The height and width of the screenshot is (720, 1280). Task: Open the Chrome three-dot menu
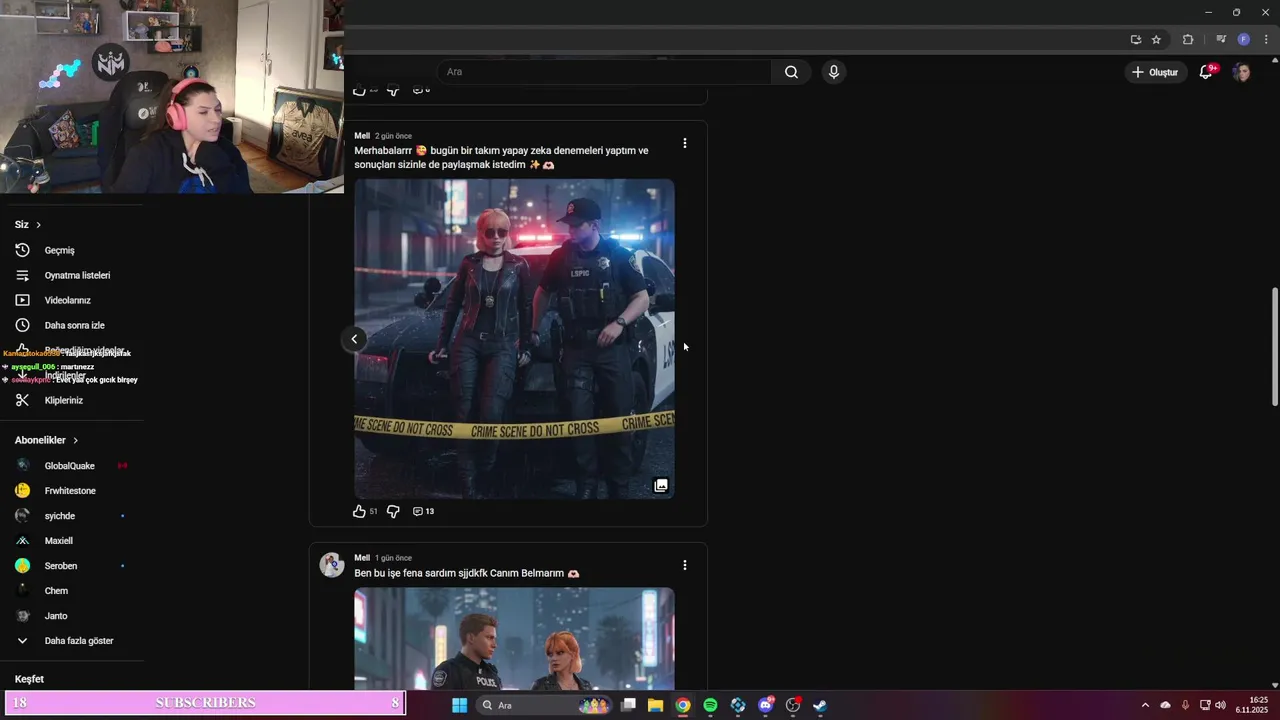click(1266, 40)
